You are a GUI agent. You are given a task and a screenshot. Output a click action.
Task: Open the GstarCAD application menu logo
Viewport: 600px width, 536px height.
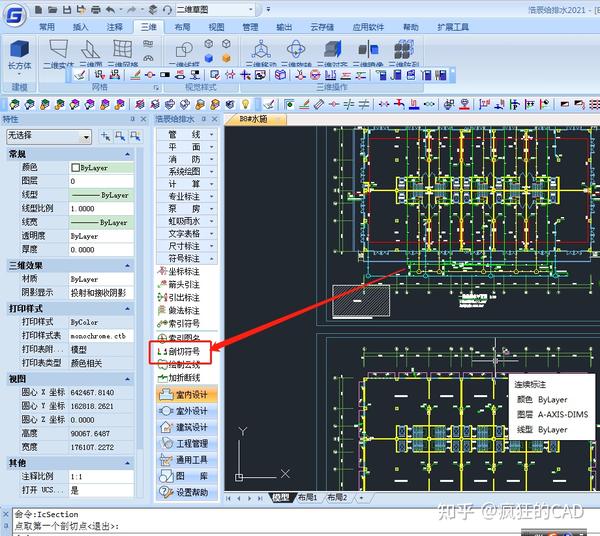(x=15, y=15)
